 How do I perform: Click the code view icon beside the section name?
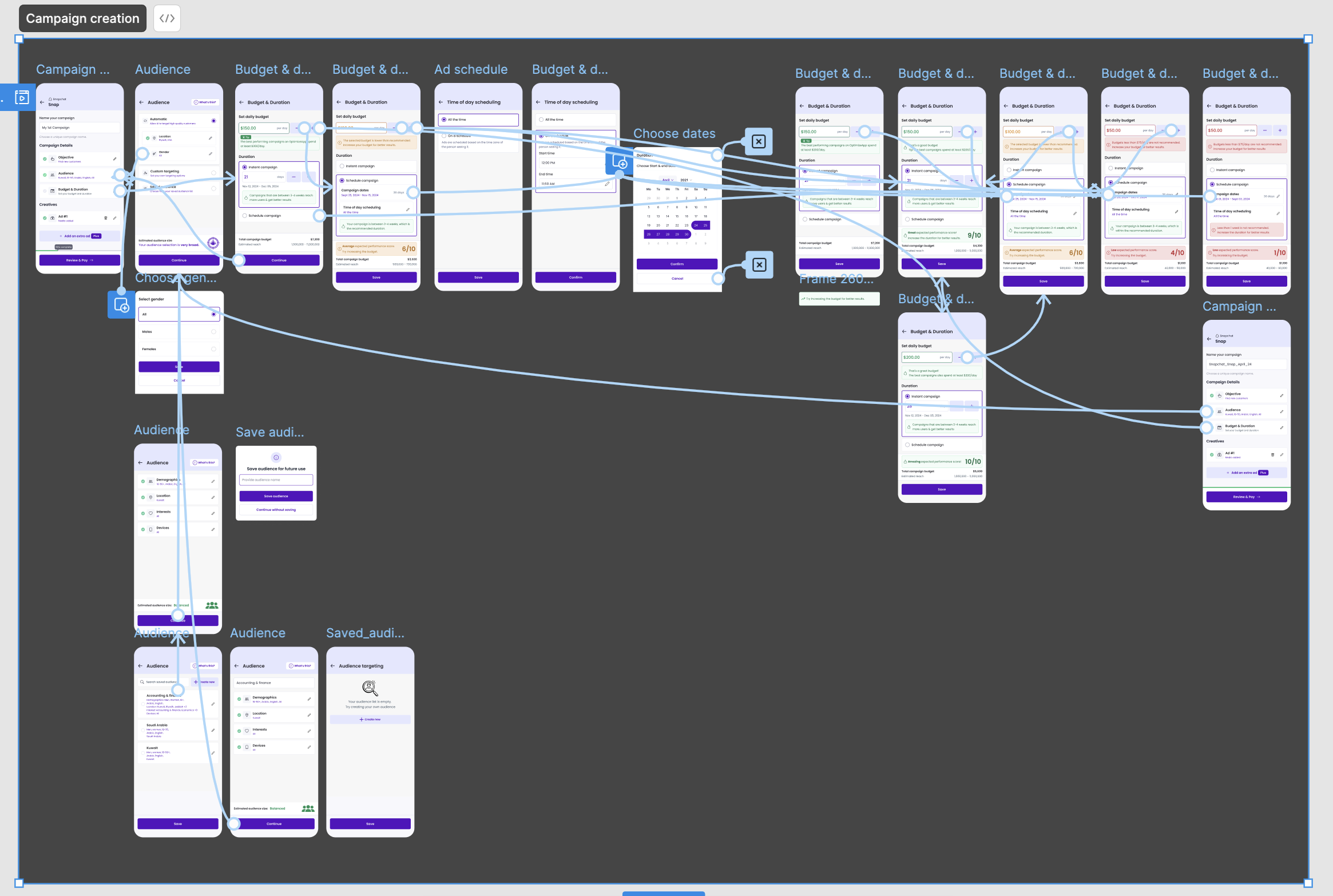166,18
